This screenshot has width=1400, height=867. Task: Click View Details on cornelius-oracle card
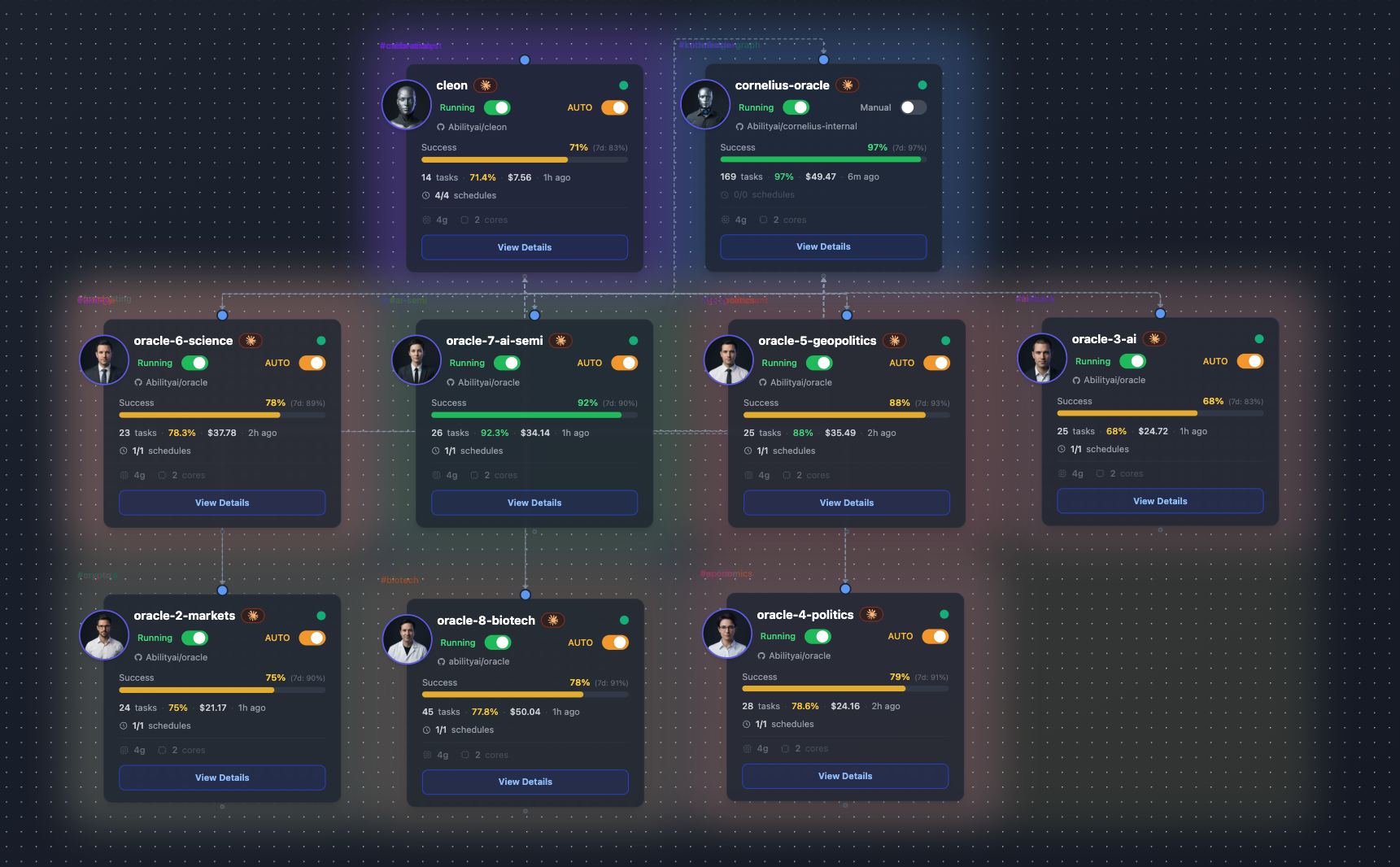(x=823, y=246)
